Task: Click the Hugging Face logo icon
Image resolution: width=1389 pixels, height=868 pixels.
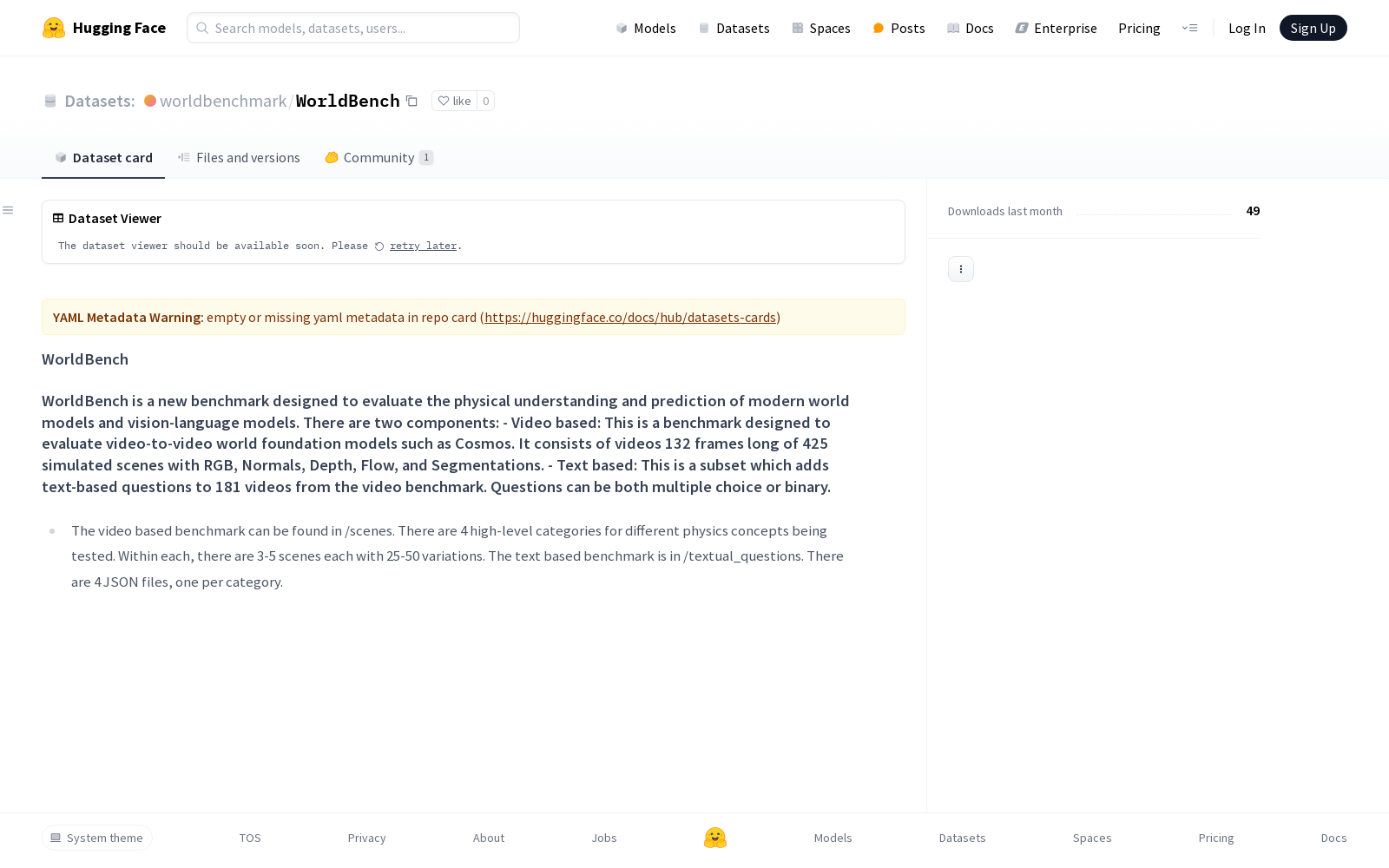Action: (x=54, y=28)
